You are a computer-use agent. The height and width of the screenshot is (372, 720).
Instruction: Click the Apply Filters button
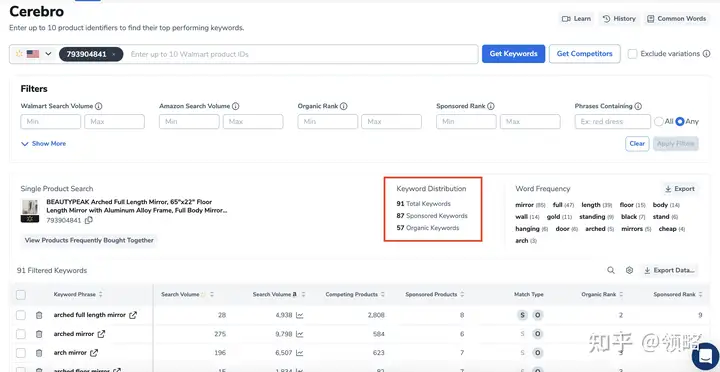676,144
